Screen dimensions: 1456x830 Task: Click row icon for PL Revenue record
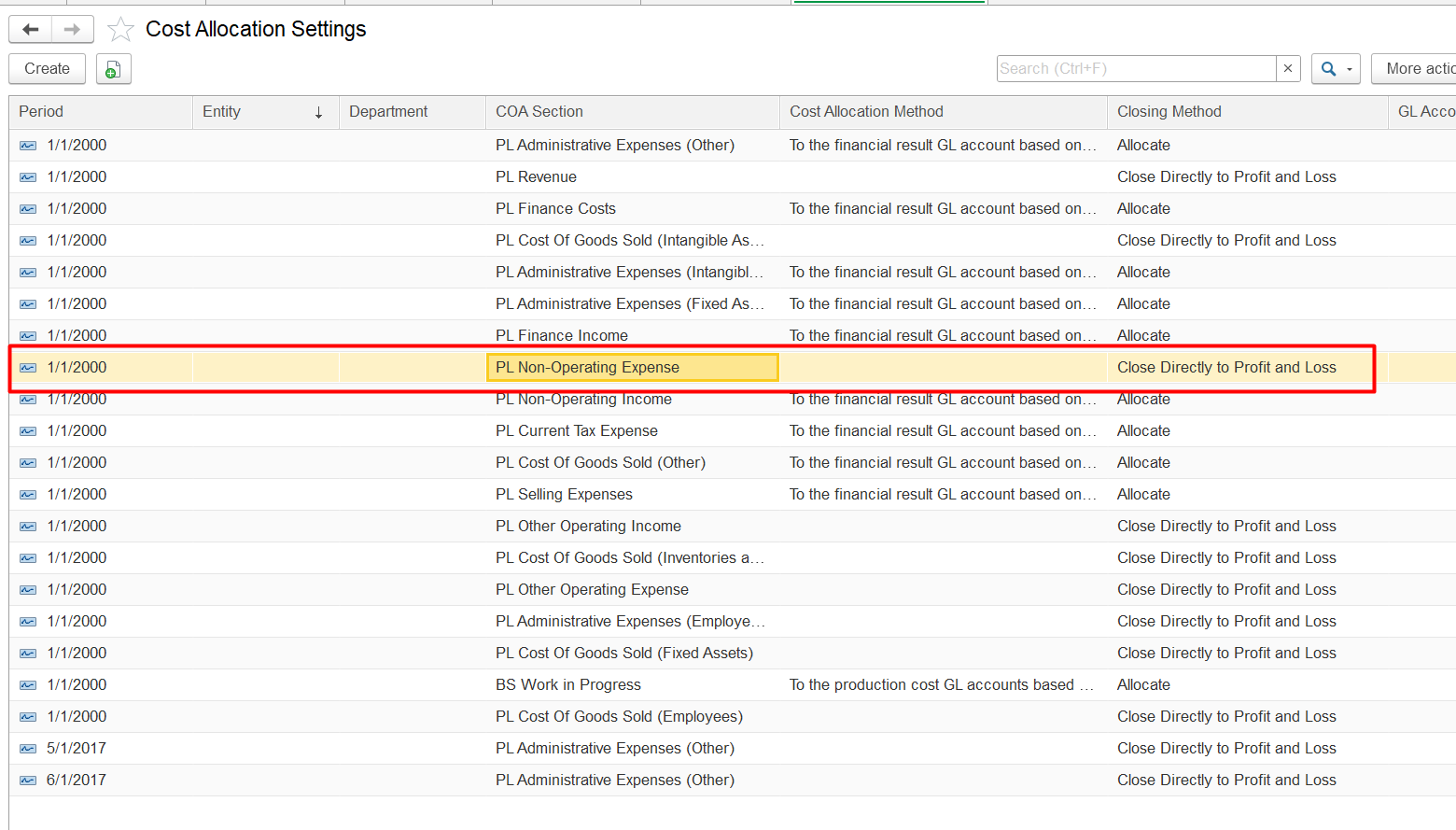[x=28, y=177]
